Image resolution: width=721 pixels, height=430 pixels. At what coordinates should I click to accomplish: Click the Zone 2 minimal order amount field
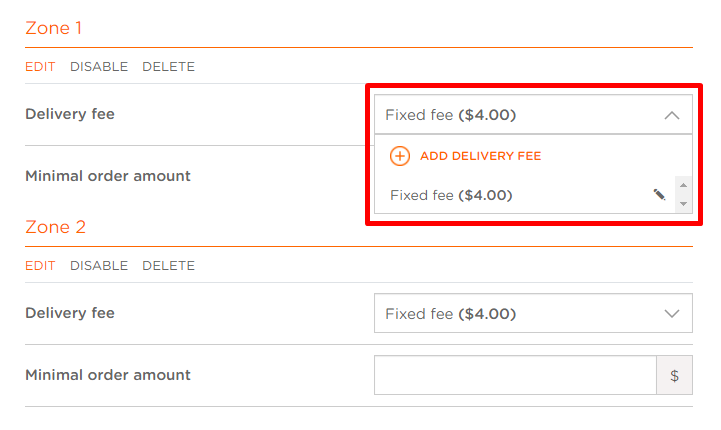[x=515, y=375]
